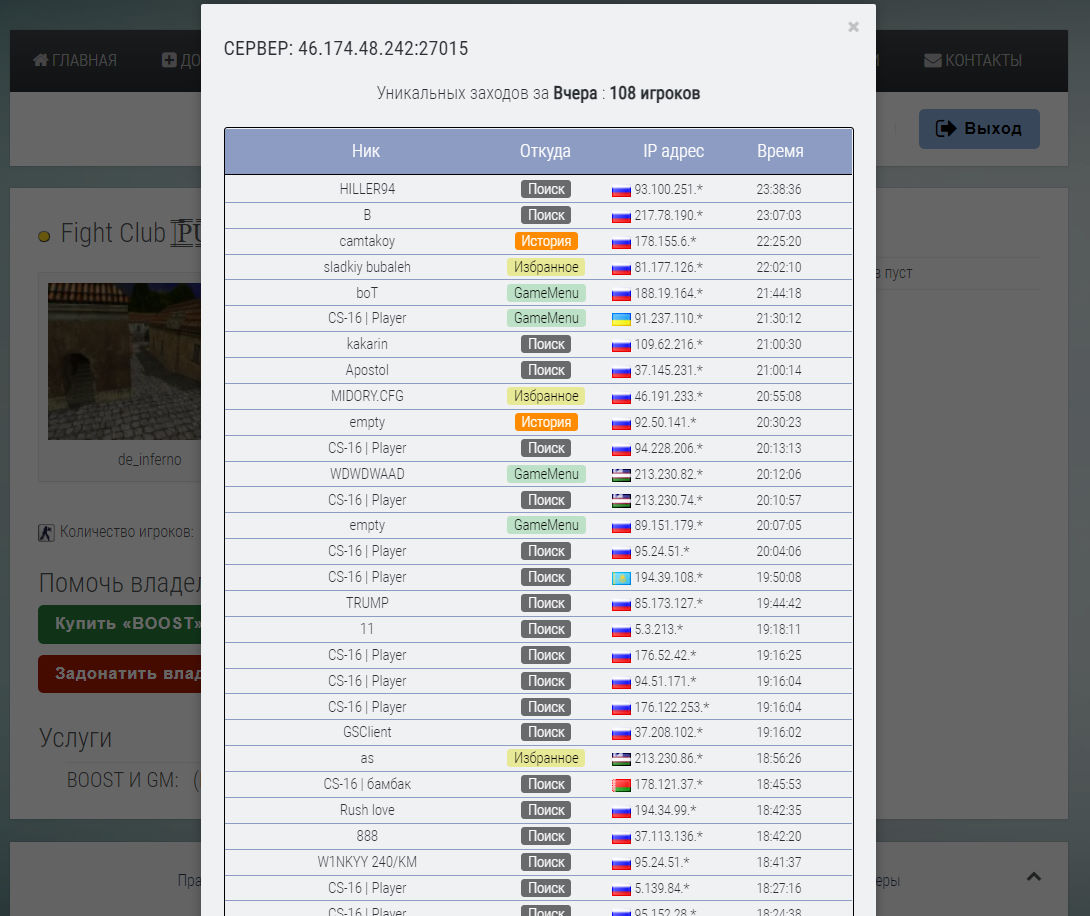Go to ГЛАВНАЯ page in navigation
1090x916 pixels.
tap(75, 60)
